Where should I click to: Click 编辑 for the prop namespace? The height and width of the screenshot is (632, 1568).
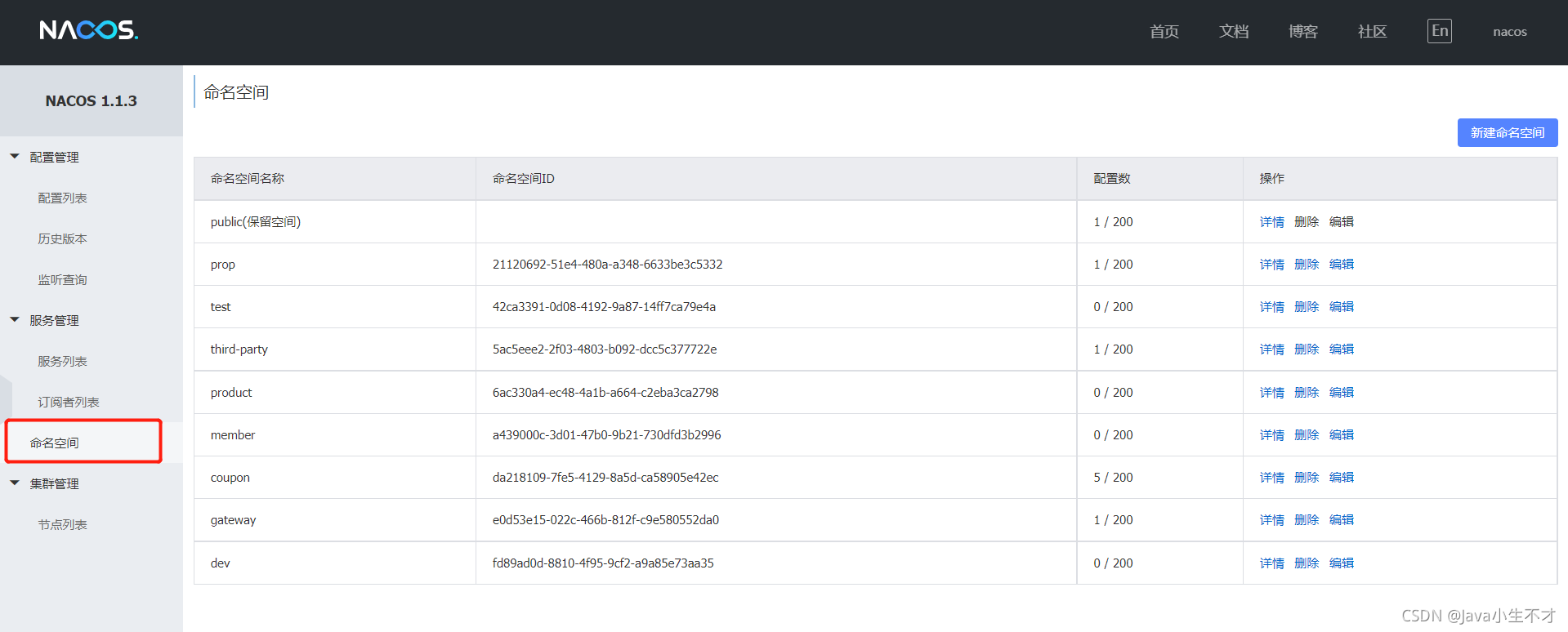pos(1342,264)
